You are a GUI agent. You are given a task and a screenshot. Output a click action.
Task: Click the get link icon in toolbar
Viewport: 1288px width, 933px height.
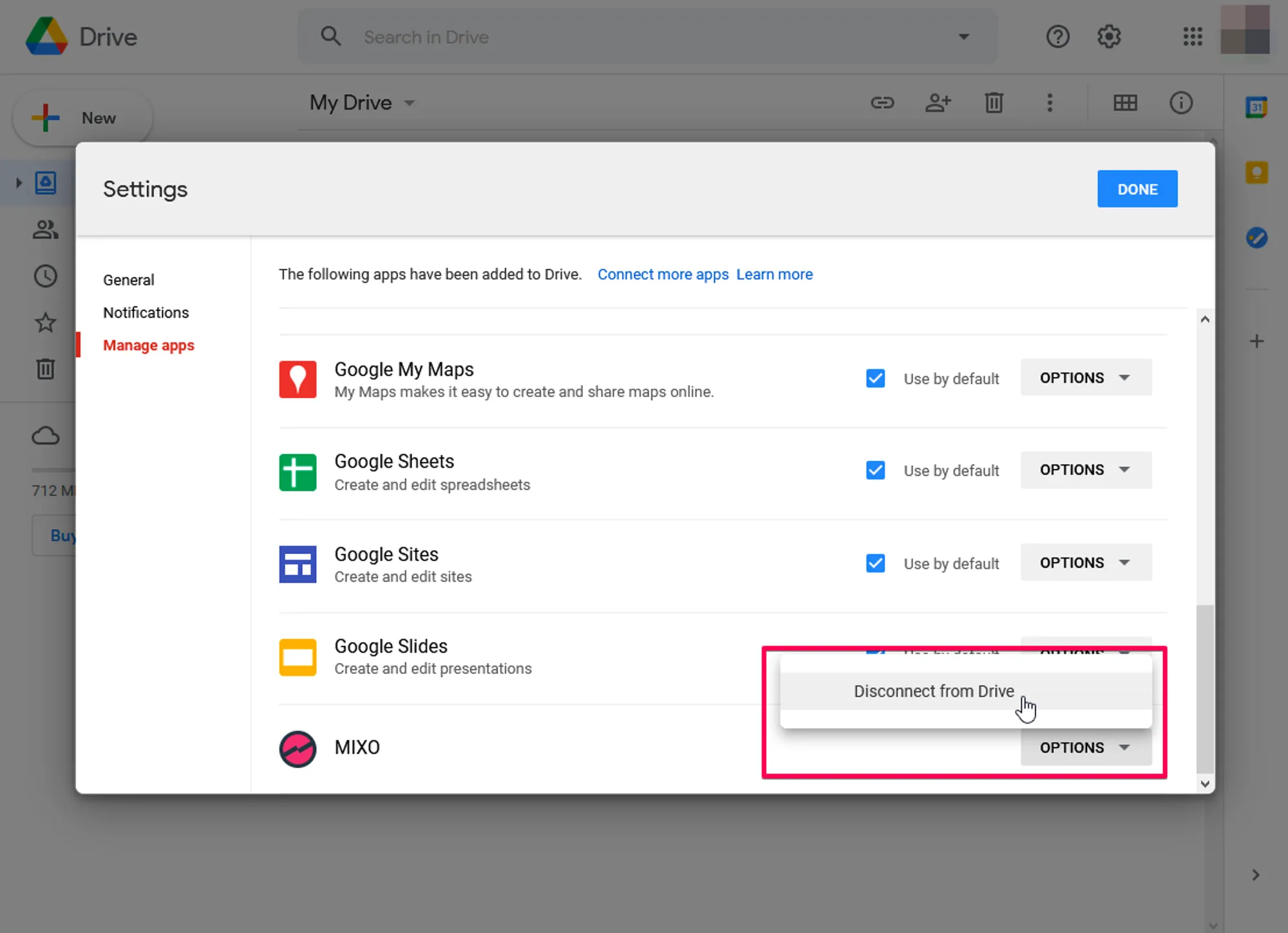882,102
